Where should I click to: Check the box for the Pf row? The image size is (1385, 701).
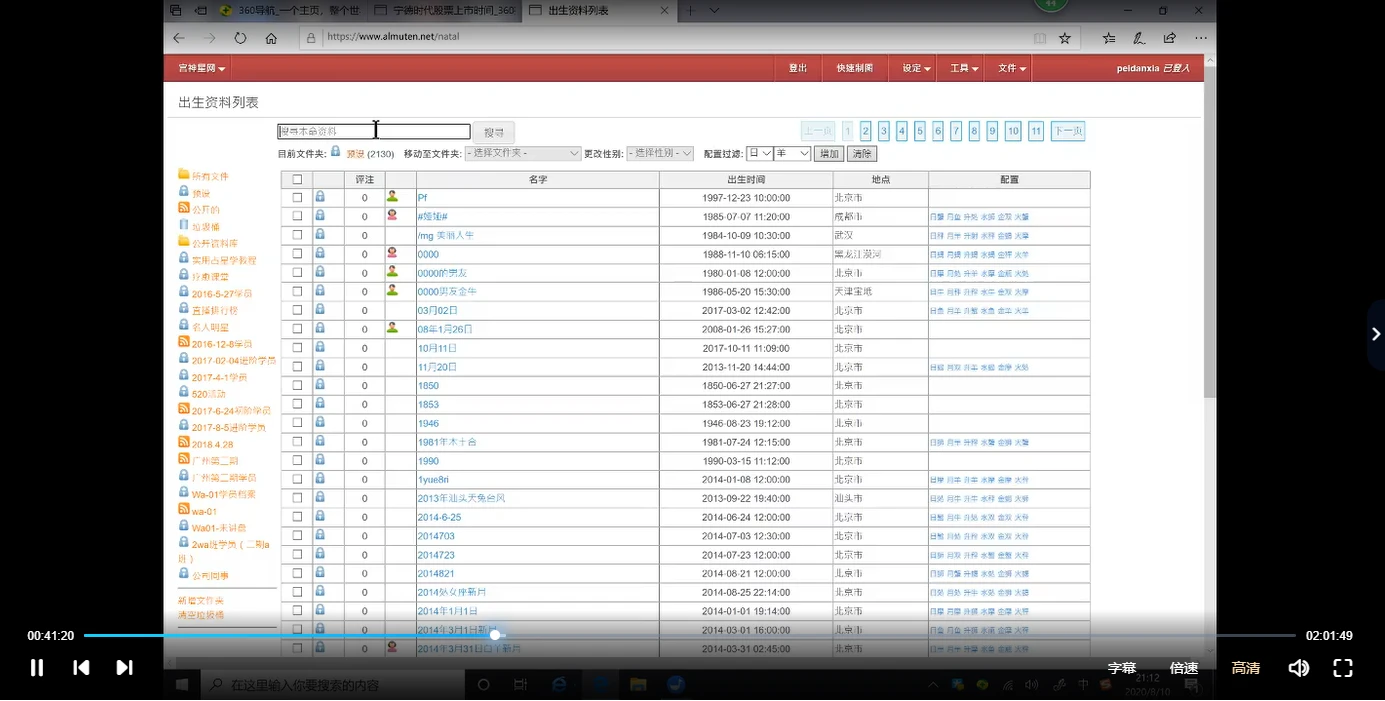coord(297,198)
